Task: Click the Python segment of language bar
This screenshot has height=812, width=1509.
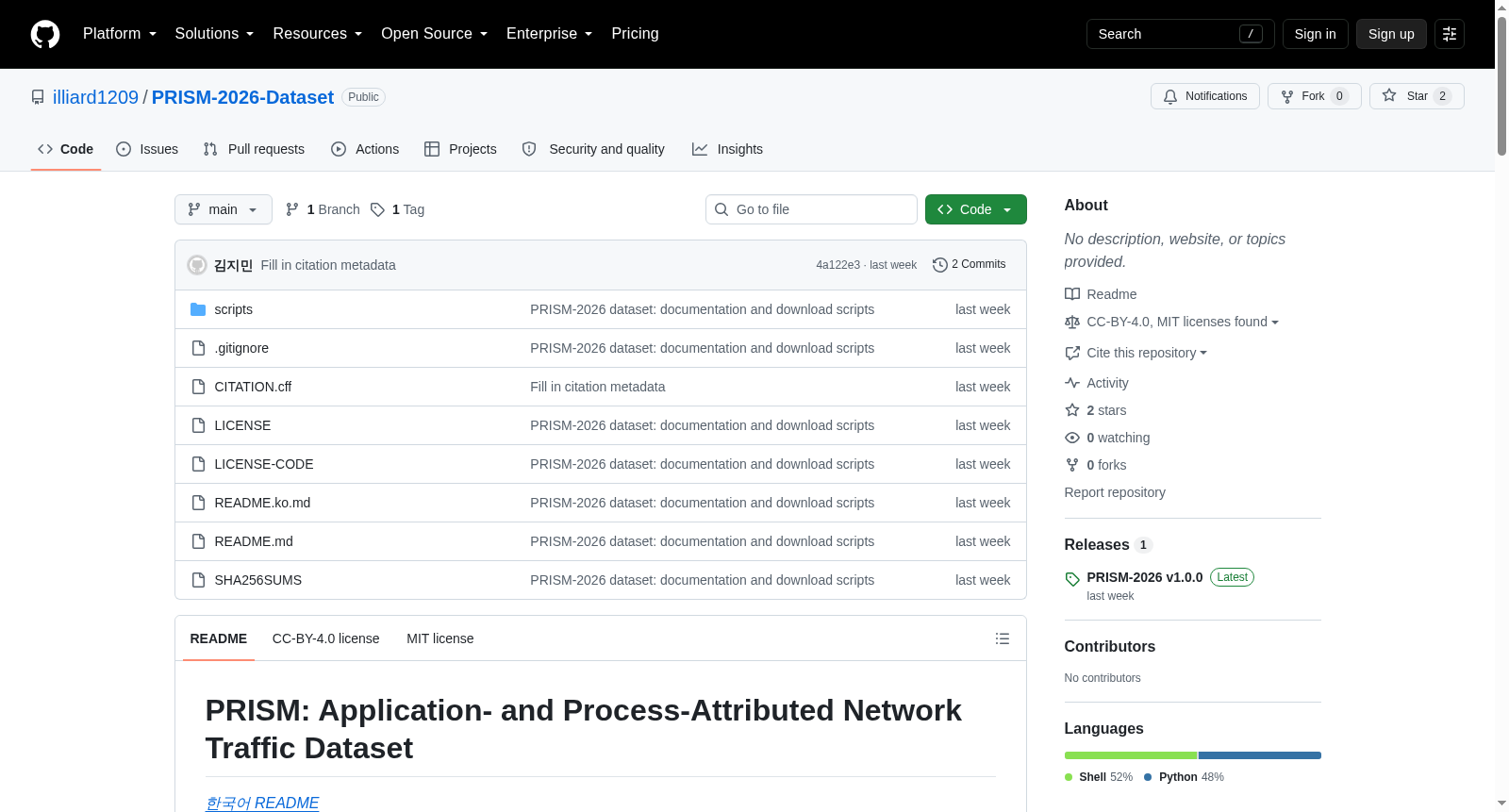Action: 1260,755
